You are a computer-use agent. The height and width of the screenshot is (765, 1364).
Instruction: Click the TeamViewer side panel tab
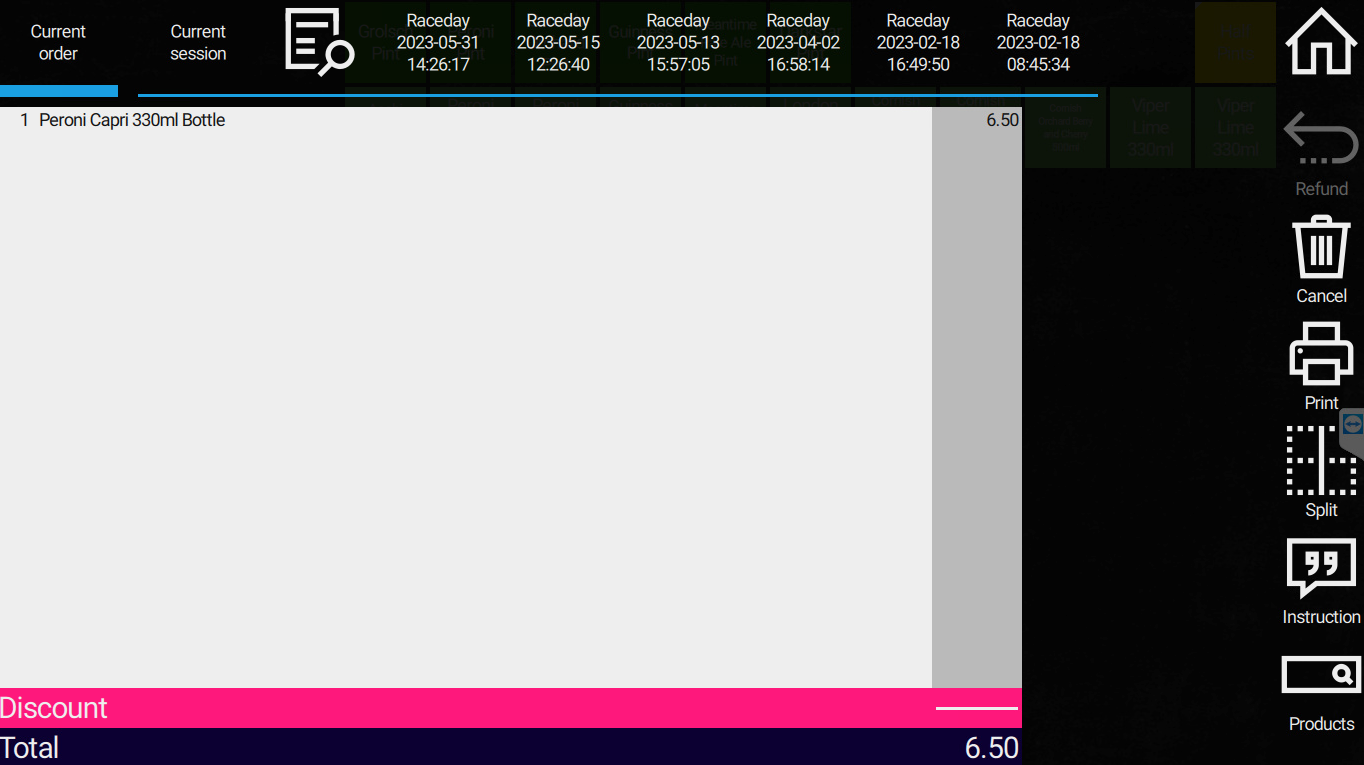[1353, 425]
